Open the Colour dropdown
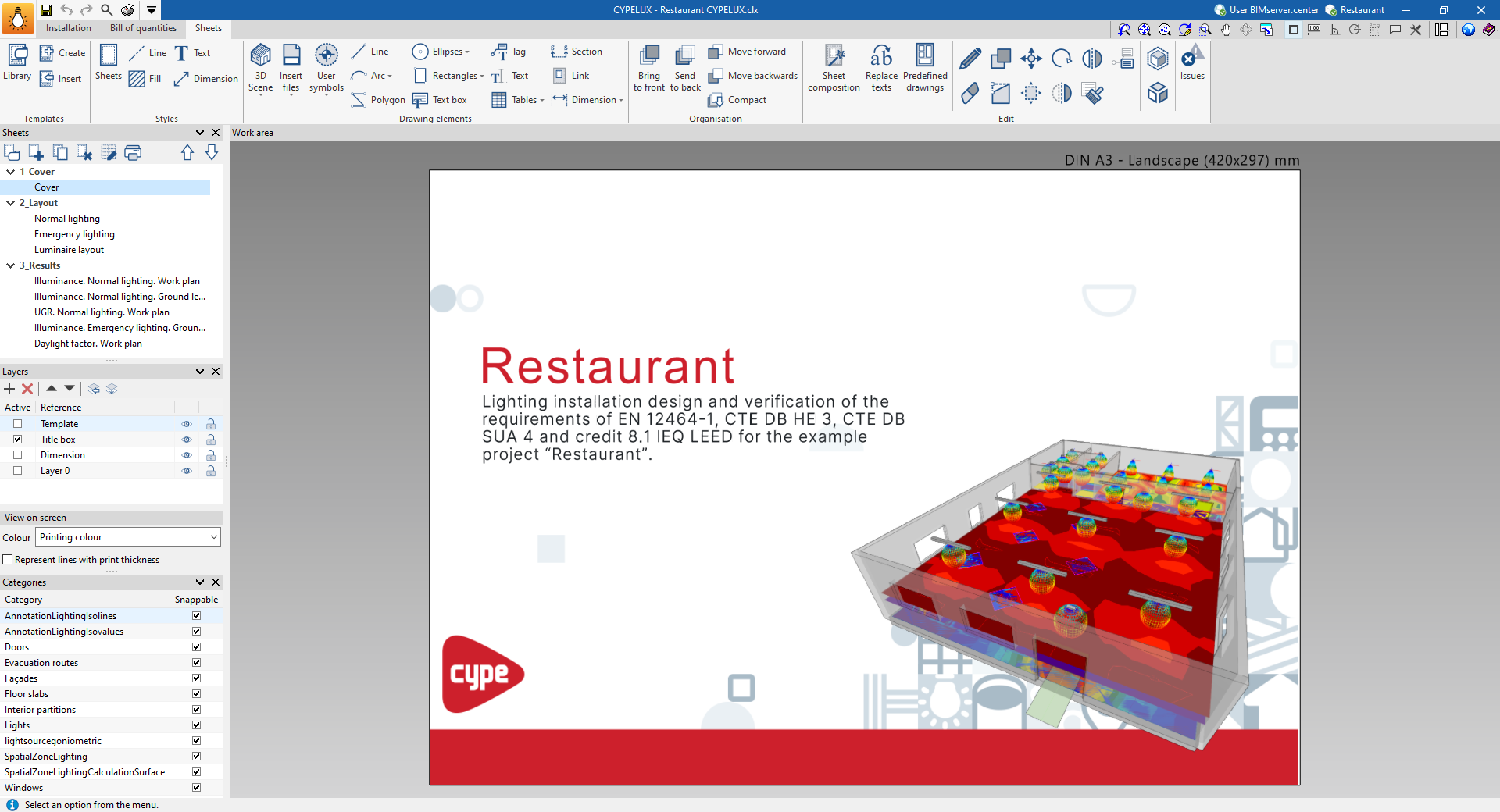The height and width of the screenshot is (812, 1500). tap(128, 537)
